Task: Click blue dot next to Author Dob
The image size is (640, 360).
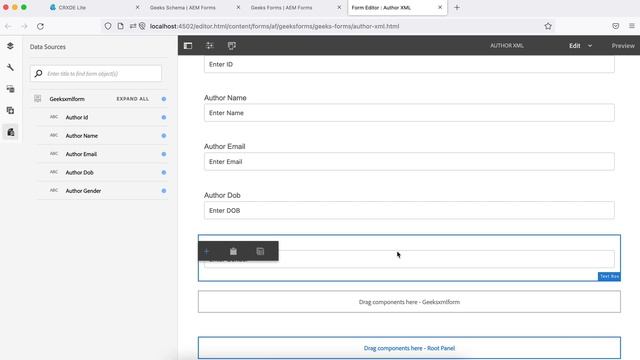Action: 164,172
